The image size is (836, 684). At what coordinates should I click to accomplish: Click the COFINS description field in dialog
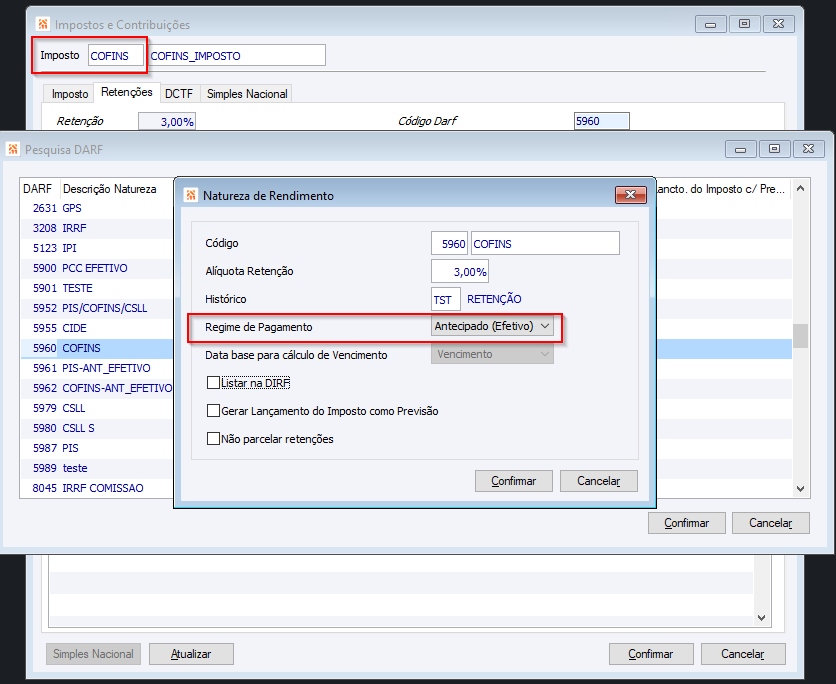click(x=545, y=244)
